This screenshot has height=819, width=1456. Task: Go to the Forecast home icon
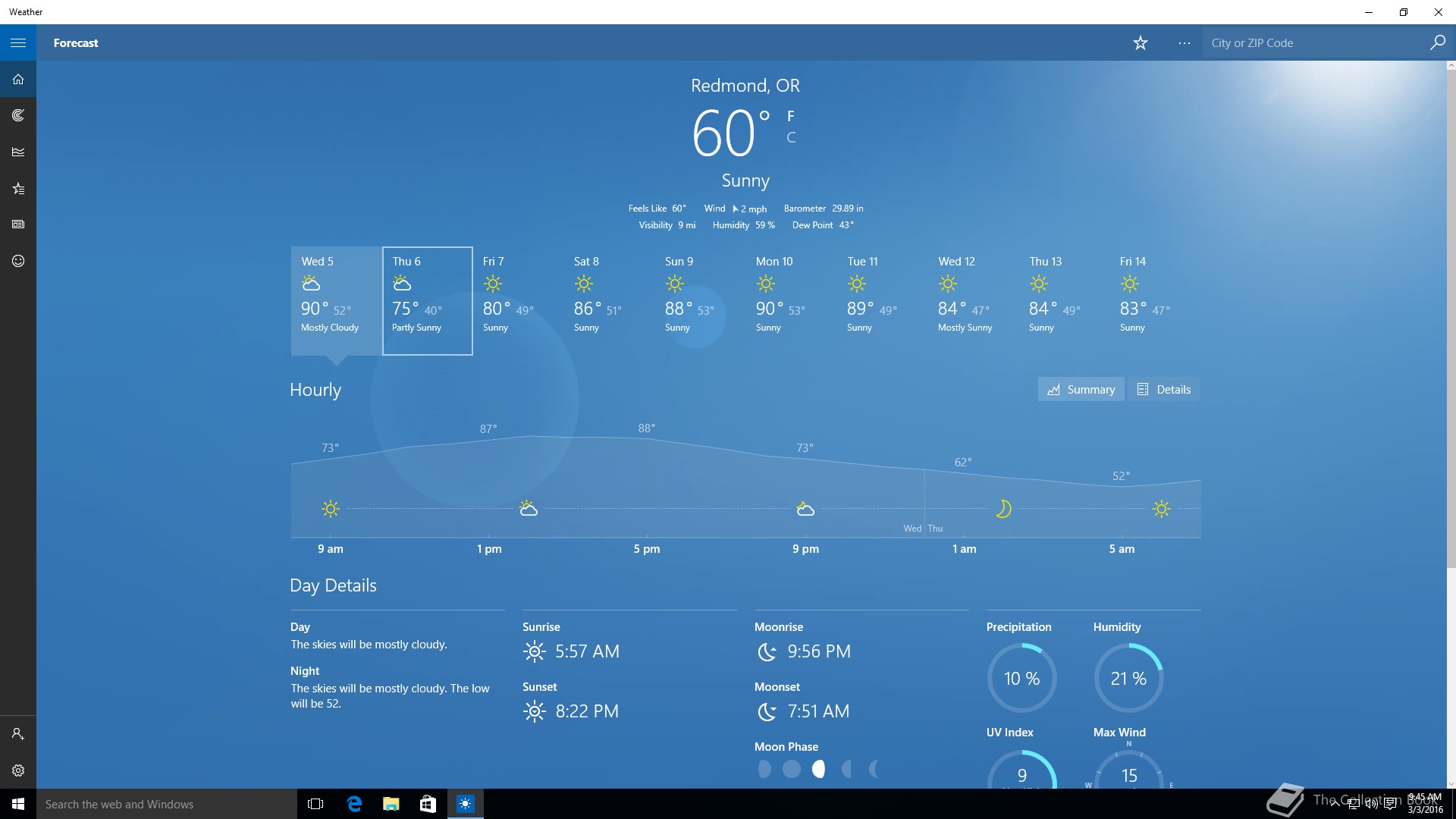(x=18, y=79)
